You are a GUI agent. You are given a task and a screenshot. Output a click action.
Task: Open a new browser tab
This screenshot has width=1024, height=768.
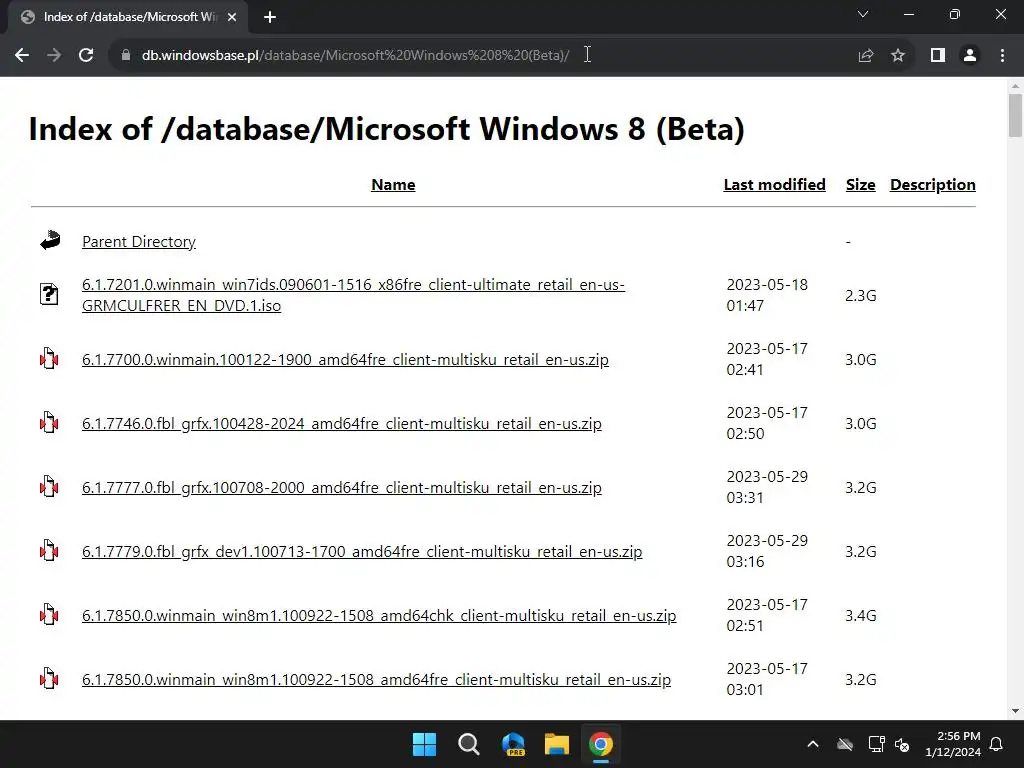[270, 18]
